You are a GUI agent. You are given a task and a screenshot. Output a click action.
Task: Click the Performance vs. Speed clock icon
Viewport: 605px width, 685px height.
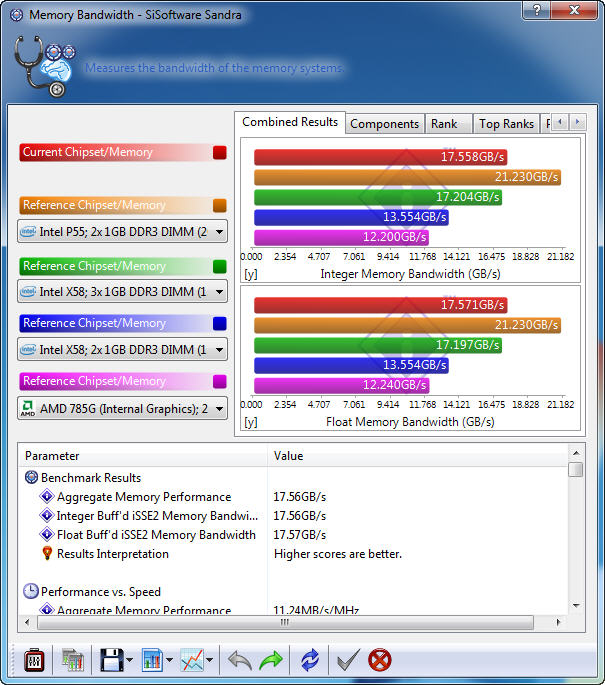coord(31,592)
